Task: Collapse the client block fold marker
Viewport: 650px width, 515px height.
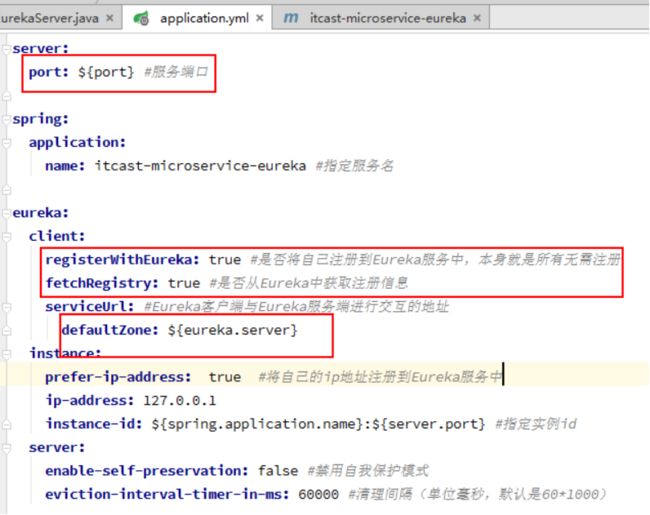Action: [6, 236]
